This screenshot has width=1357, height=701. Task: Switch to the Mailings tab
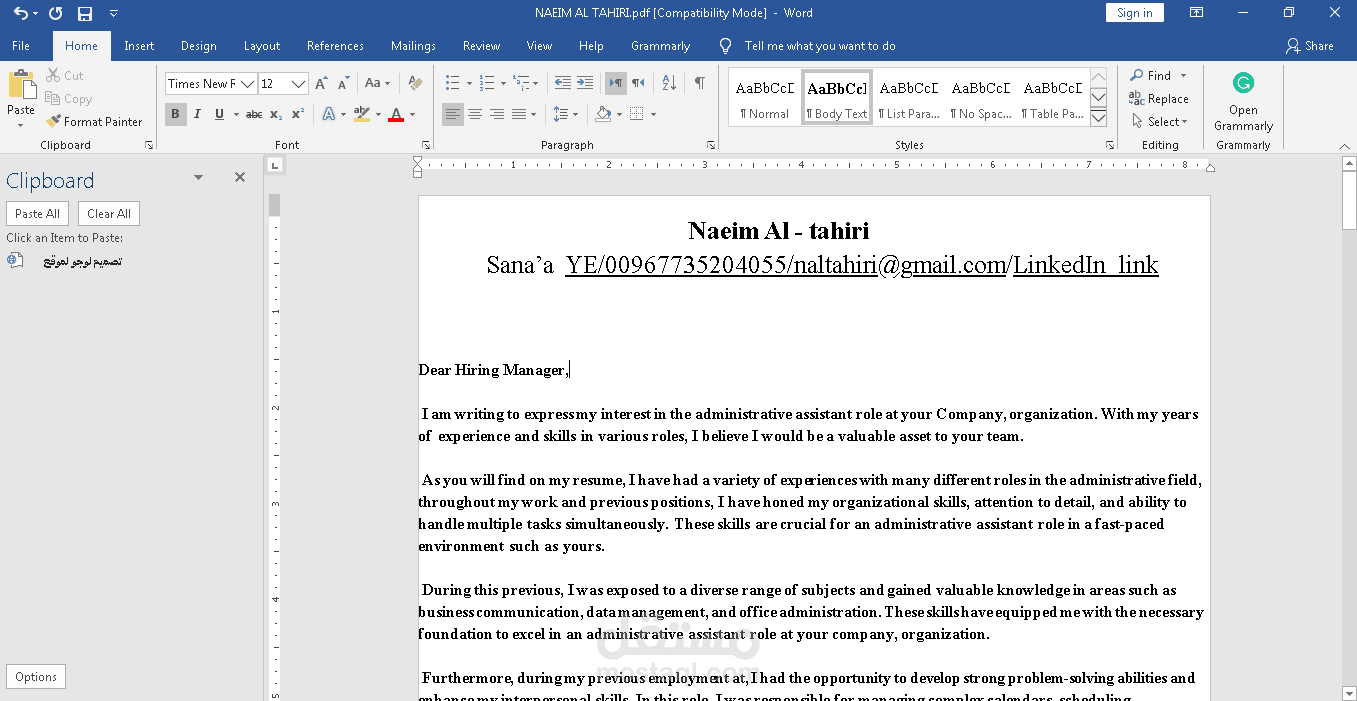[413, 45]
